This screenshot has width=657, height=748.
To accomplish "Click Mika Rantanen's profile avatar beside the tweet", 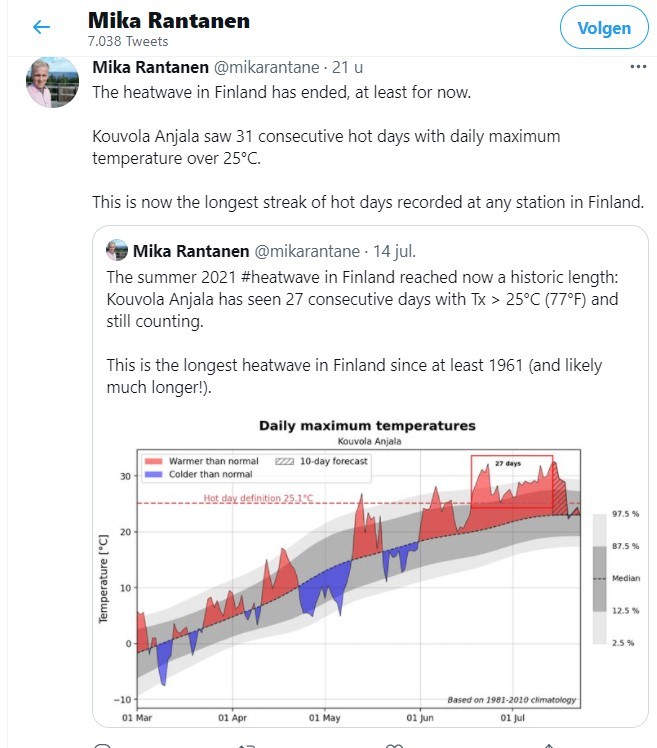I will click(52, 83).
